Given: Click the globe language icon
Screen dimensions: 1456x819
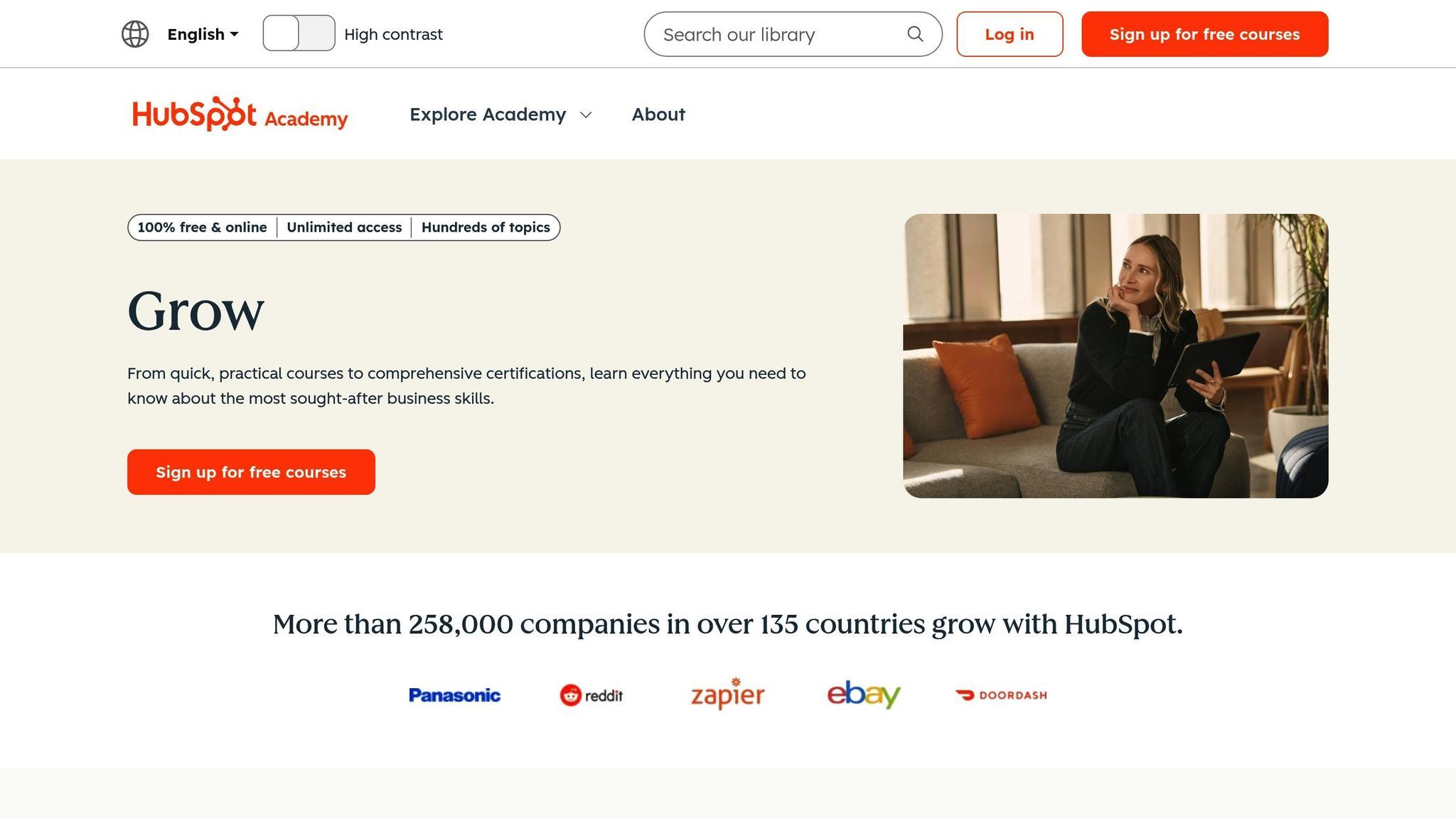Looking at the screenshot, I should click(135, 33).
